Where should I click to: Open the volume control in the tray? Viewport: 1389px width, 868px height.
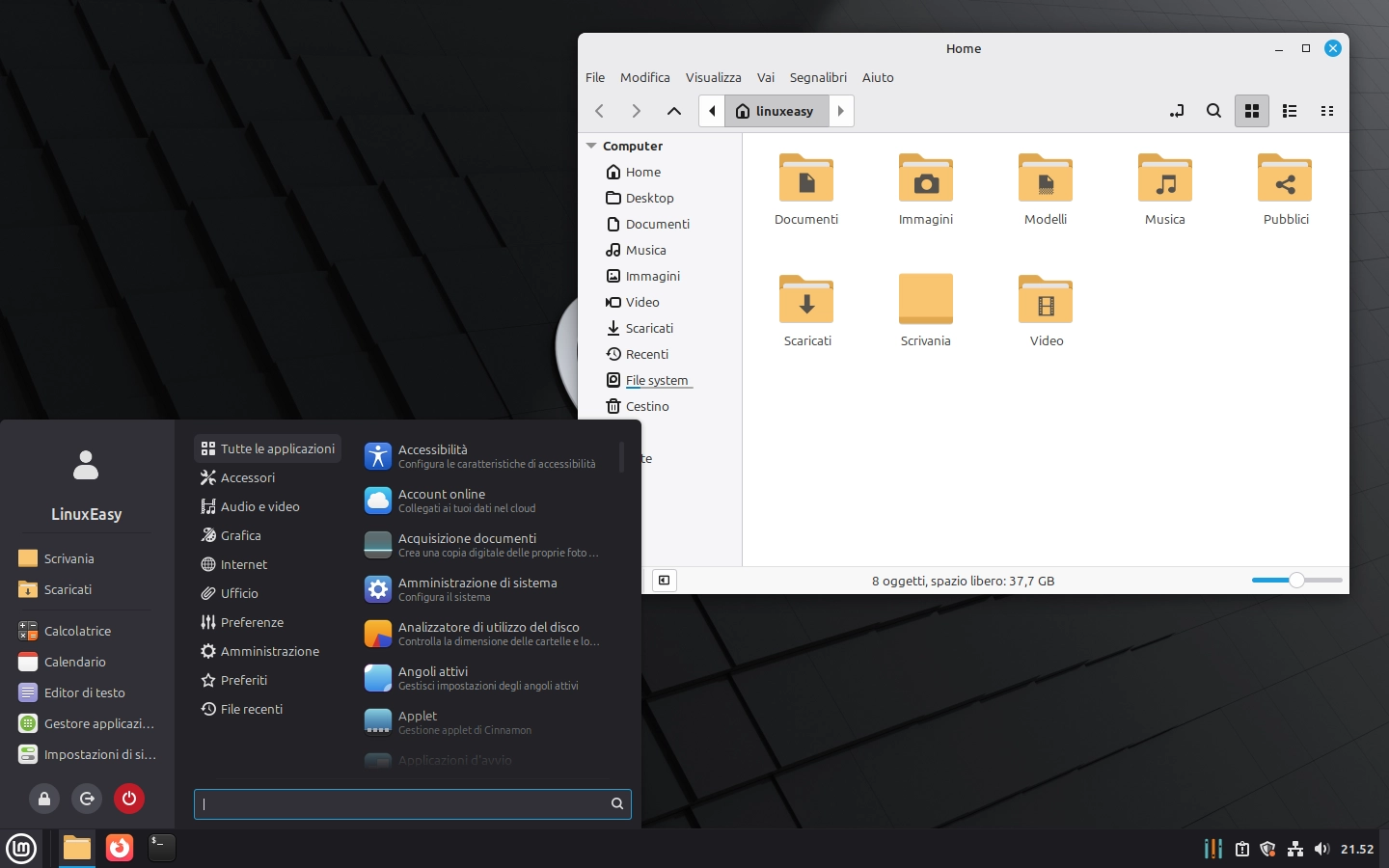coord(1322,849)
